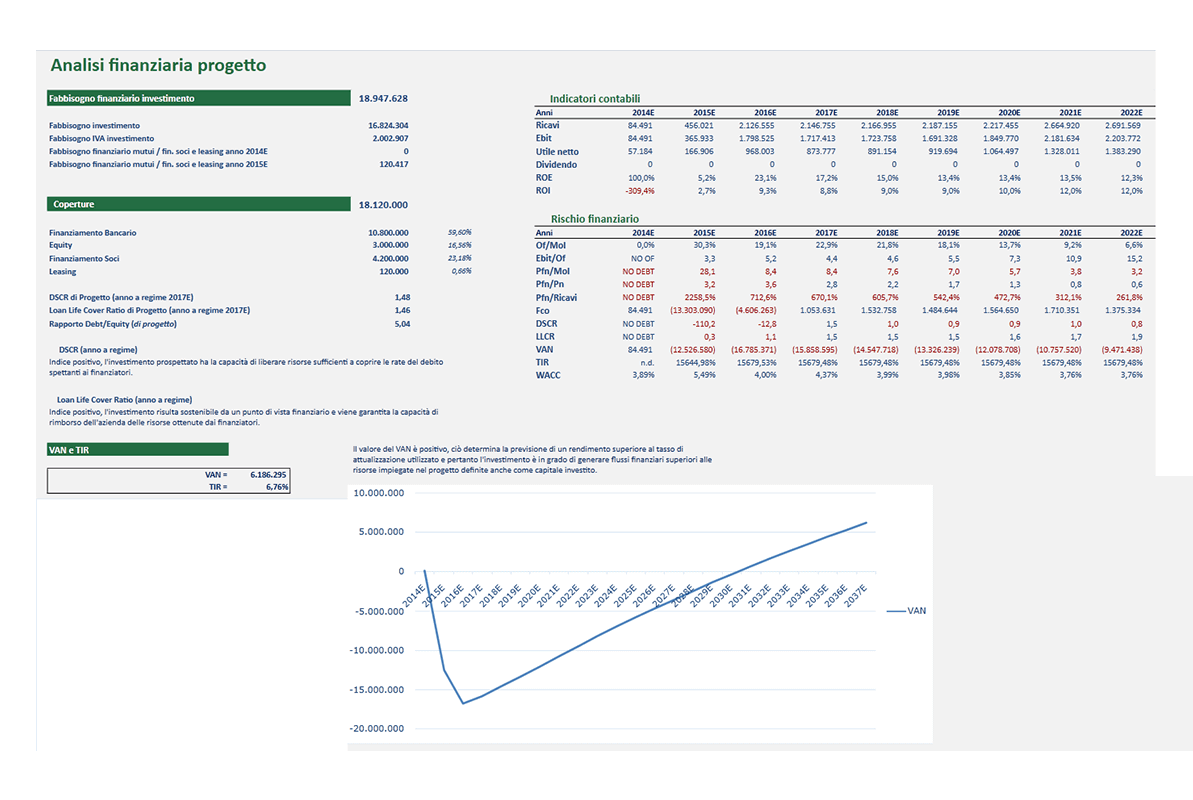Screen dimensions: 1193x800
Task: Click the 'VAN e TIR' green header
Action: pyautogui.click(x=138, y=450)
